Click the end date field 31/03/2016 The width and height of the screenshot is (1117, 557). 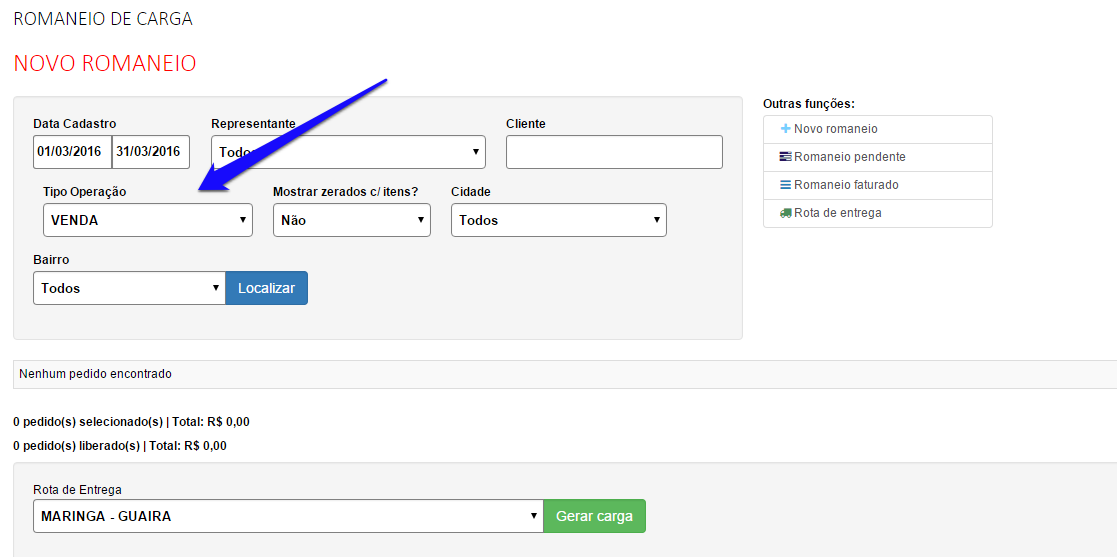pyautogui.click(x=150, y=152)
